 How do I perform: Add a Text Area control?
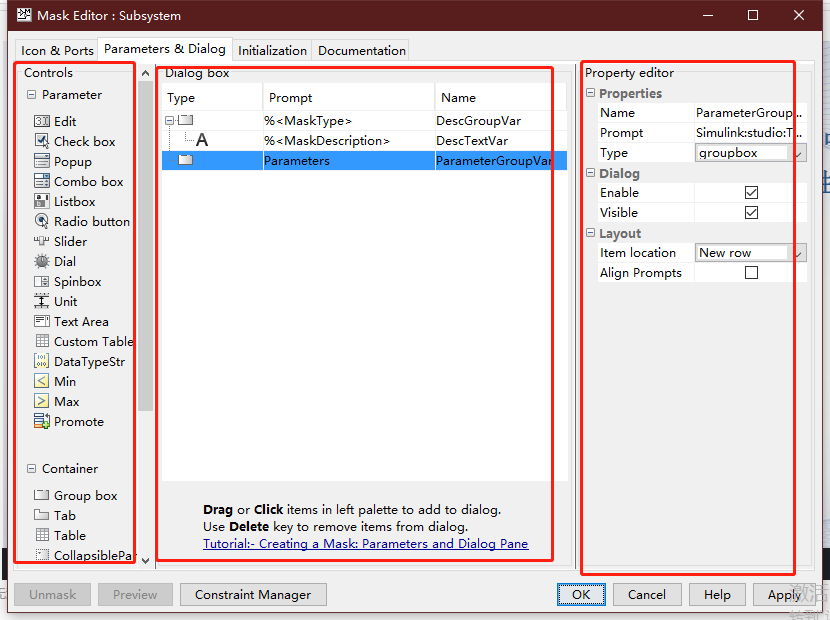(71, 321)
